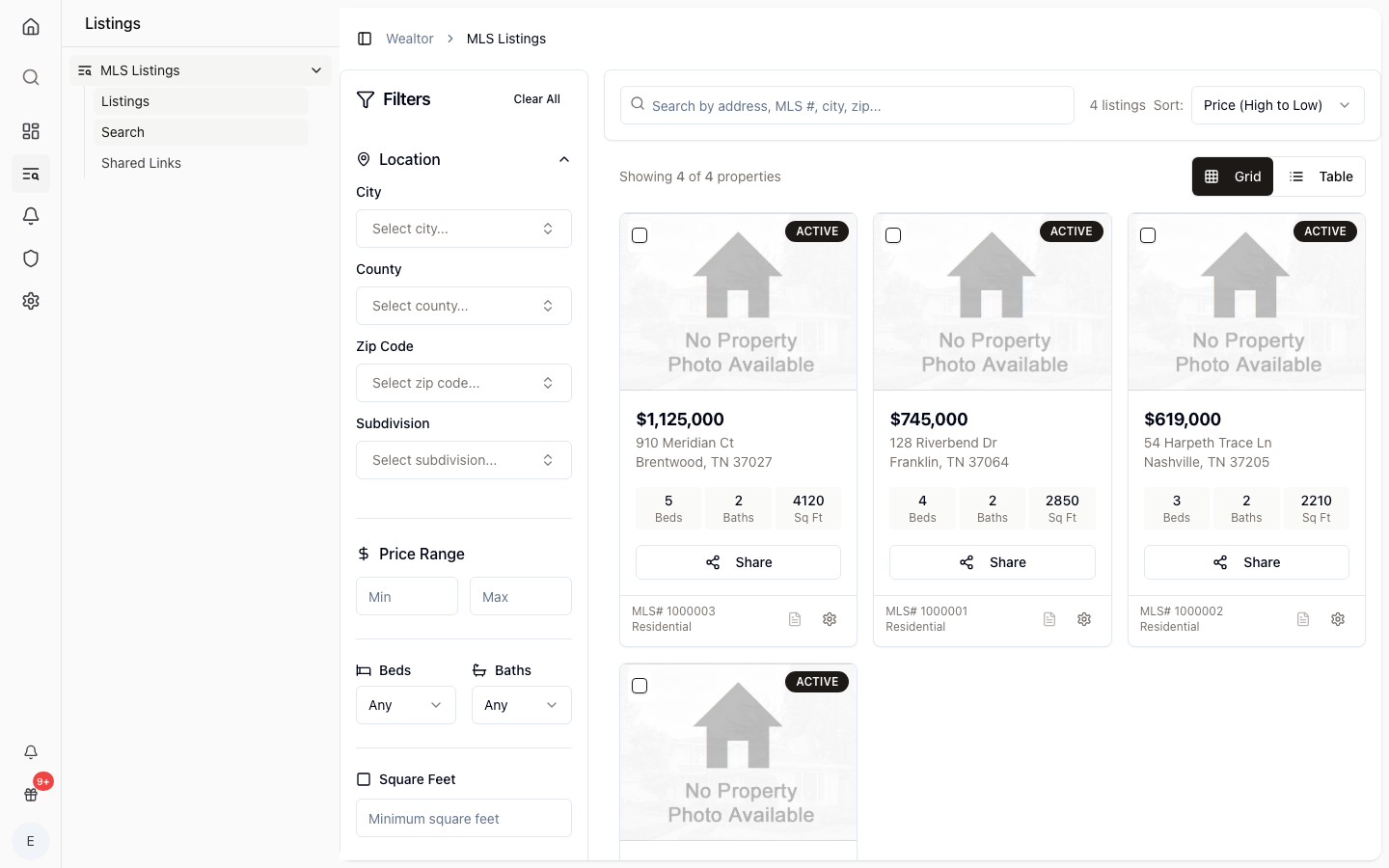Click the Min price field
The height and width of the screenshot is (868, 1389).
(407, 596)
